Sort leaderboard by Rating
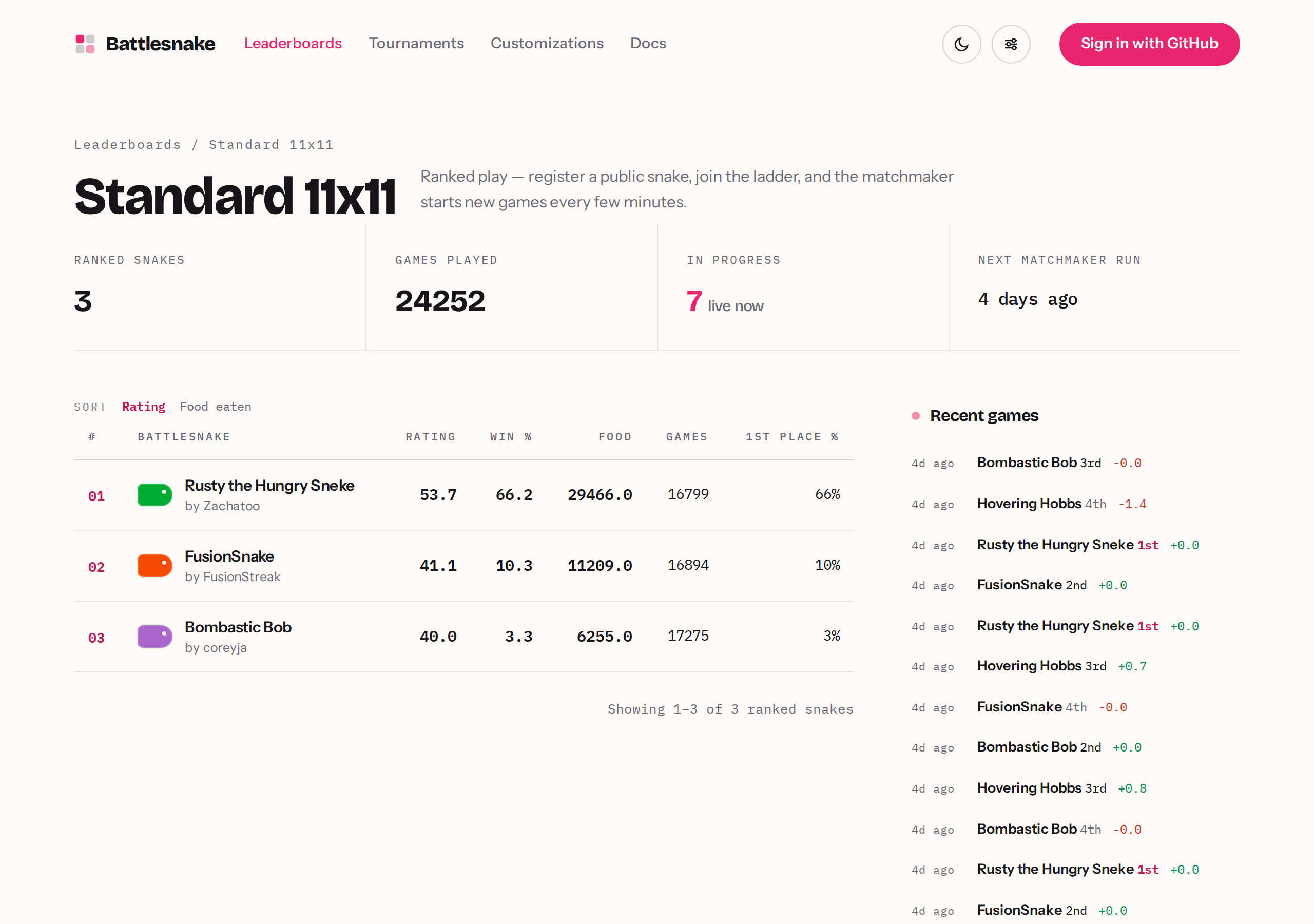 144,407
